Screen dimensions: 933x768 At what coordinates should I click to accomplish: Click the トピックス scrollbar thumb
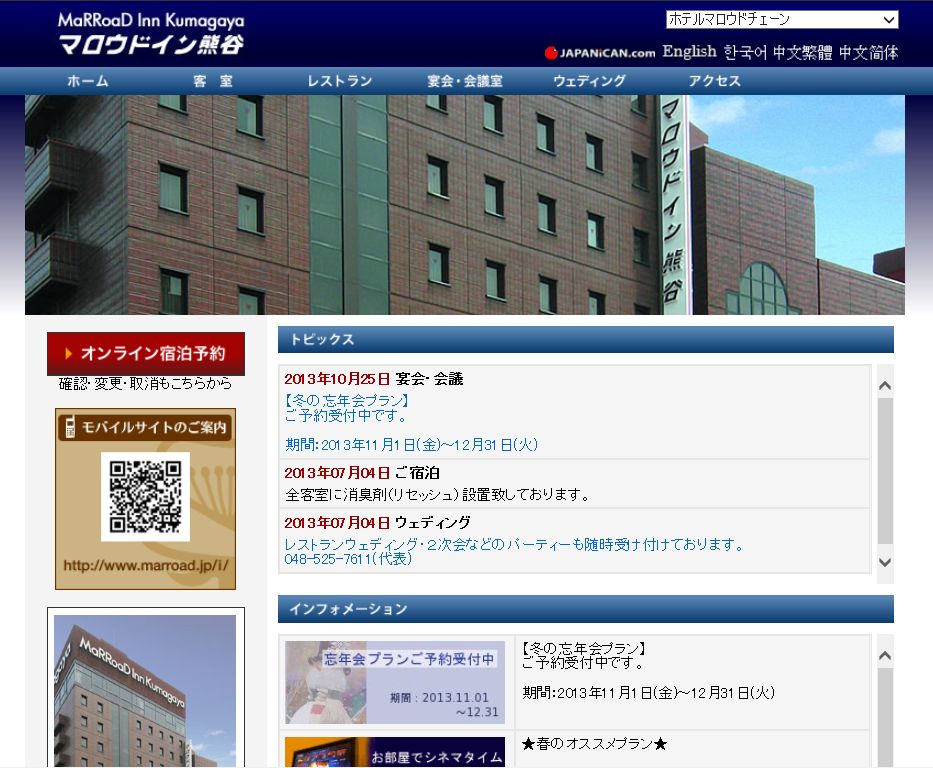tap(885, 471)
